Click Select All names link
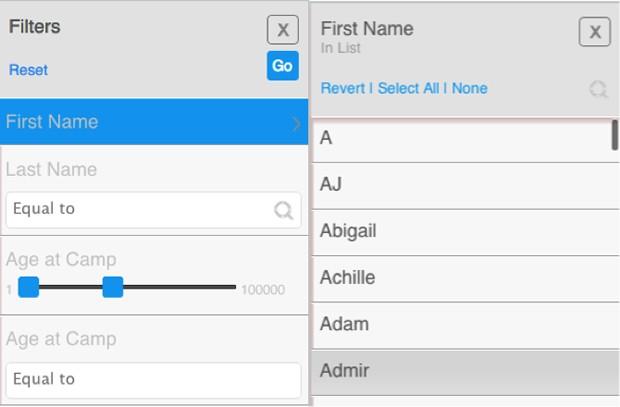Image resolution: width=620 pixels, height=407 pixels. (x=408, y=88)
